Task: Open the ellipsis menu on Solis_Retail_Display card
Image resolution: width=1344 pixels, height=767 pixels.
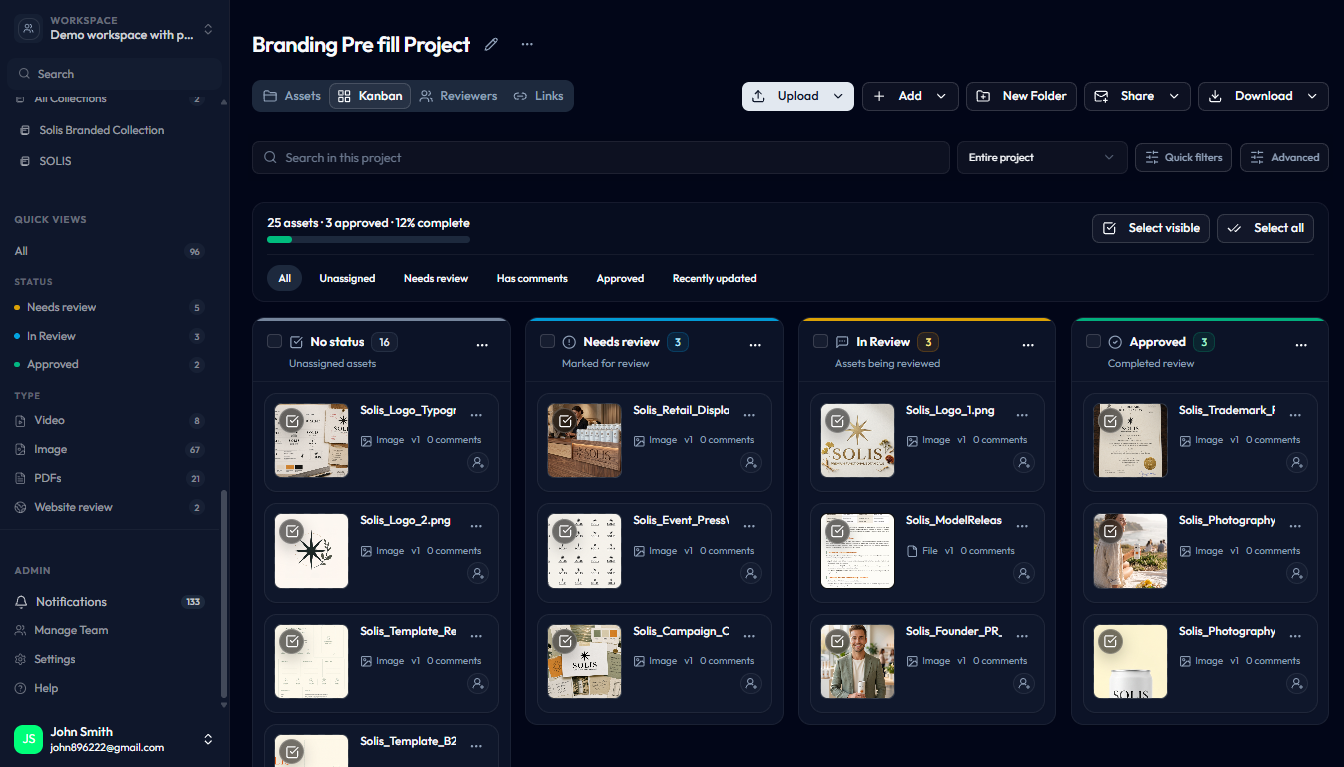Action: (x=749, y=414)
